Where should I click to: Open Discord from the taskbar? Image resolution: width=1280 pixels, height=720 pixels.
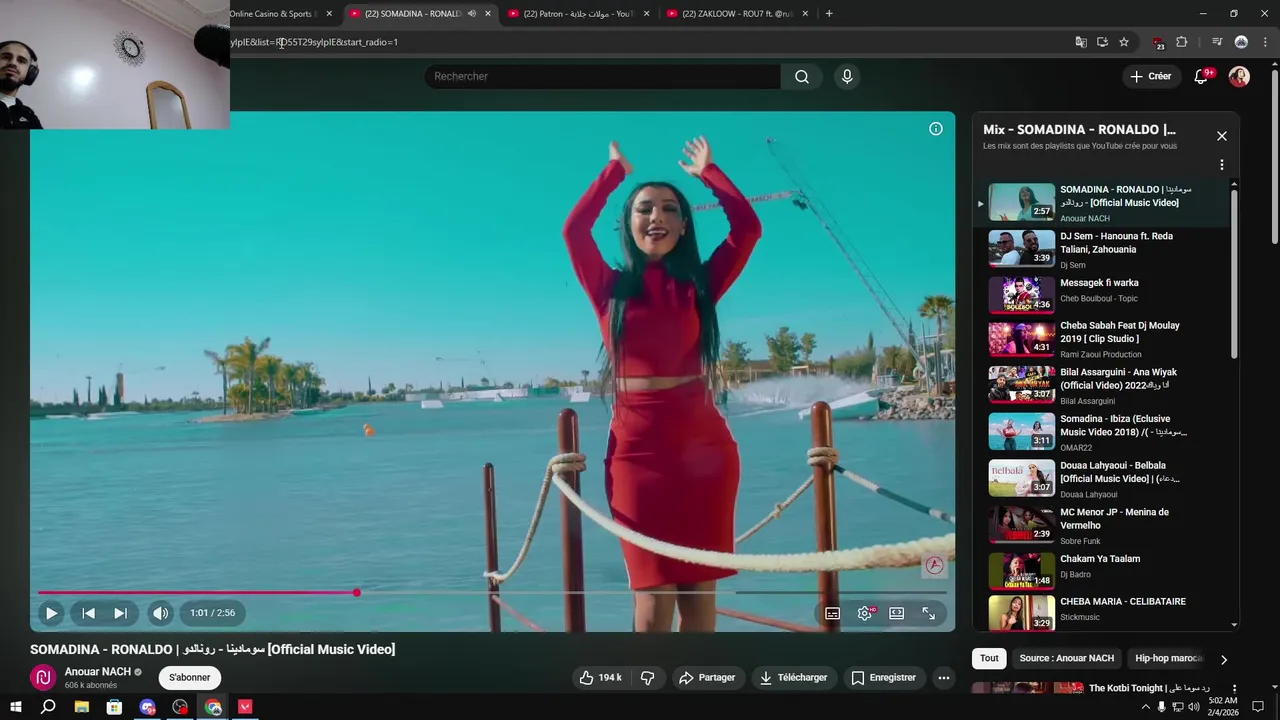point(147,707)
